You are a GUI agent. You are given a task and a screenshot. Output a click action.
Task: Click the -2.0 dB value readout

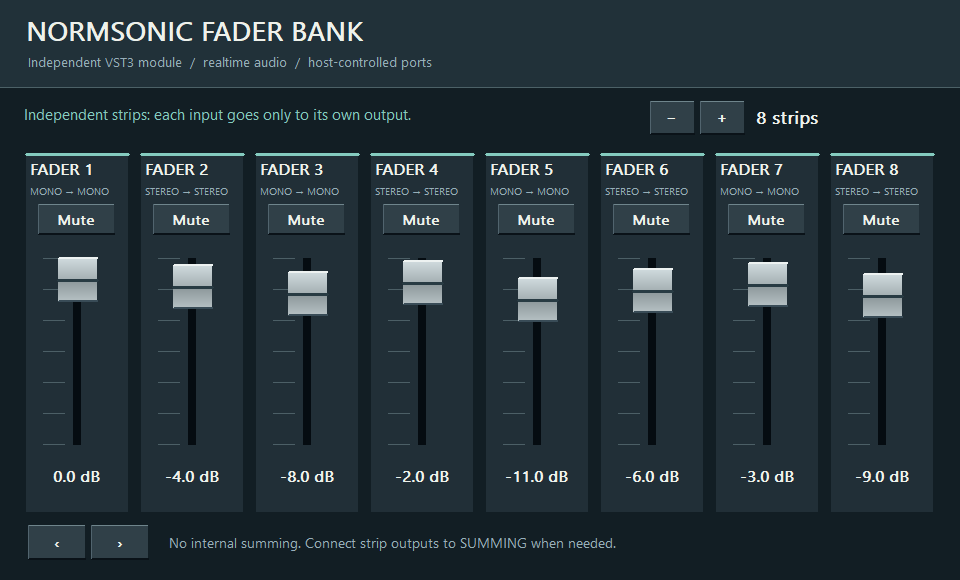pyautogui.click(x=422, y=476)
